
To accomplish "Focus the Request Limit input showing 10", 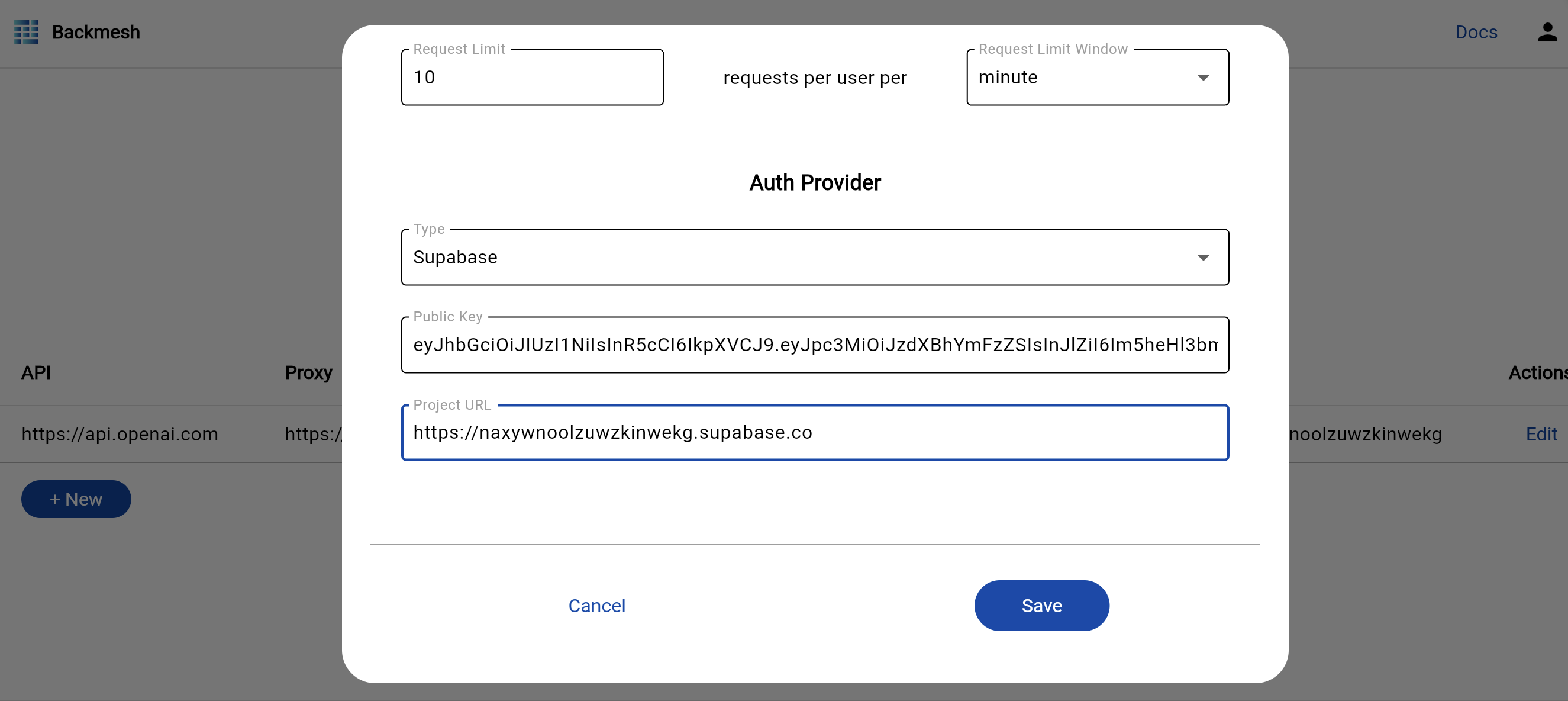I will pos(532,77).
